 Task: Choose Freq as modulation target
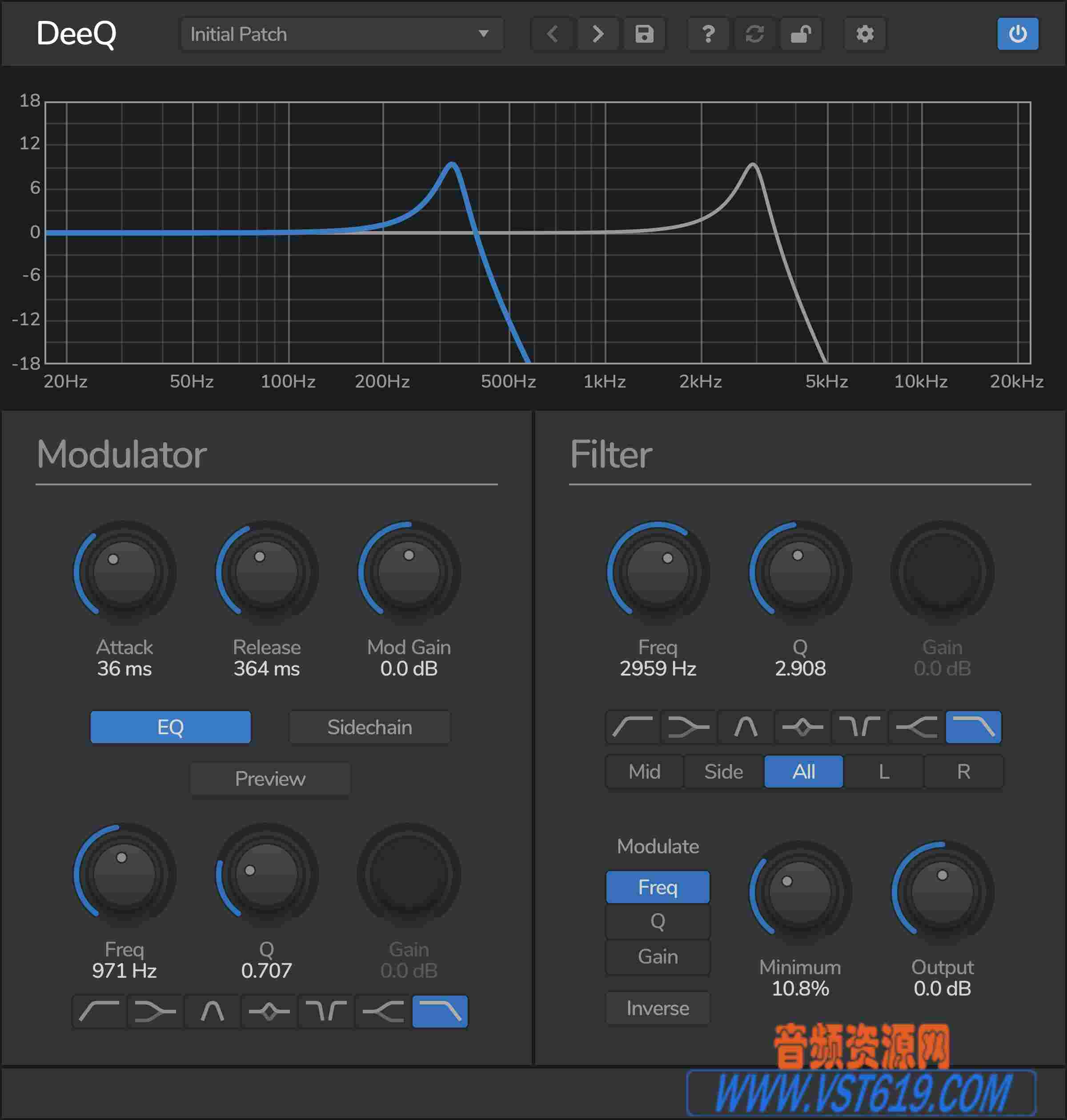(658, 887)
